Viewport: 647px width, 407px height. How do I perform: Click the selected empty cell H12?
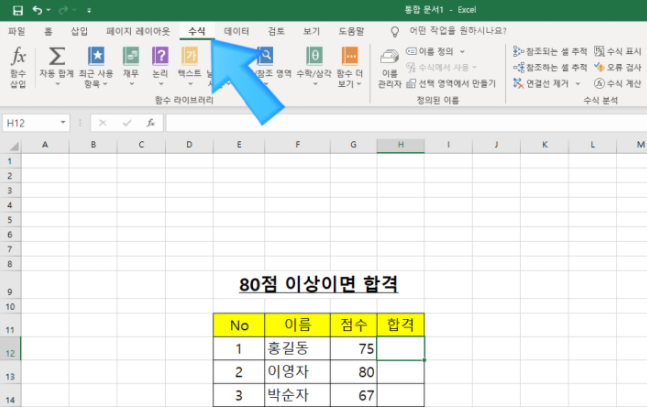pyautogui.click(x=401, y=349)
